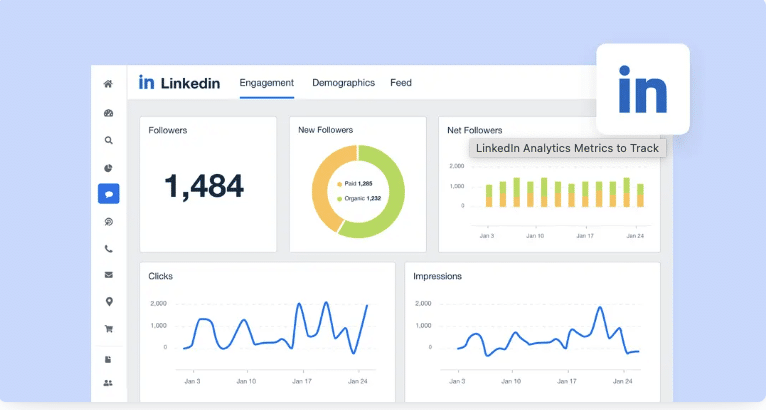Click the New Followers card title
This screenshot has width=766, height=410.
coord(325,130)
